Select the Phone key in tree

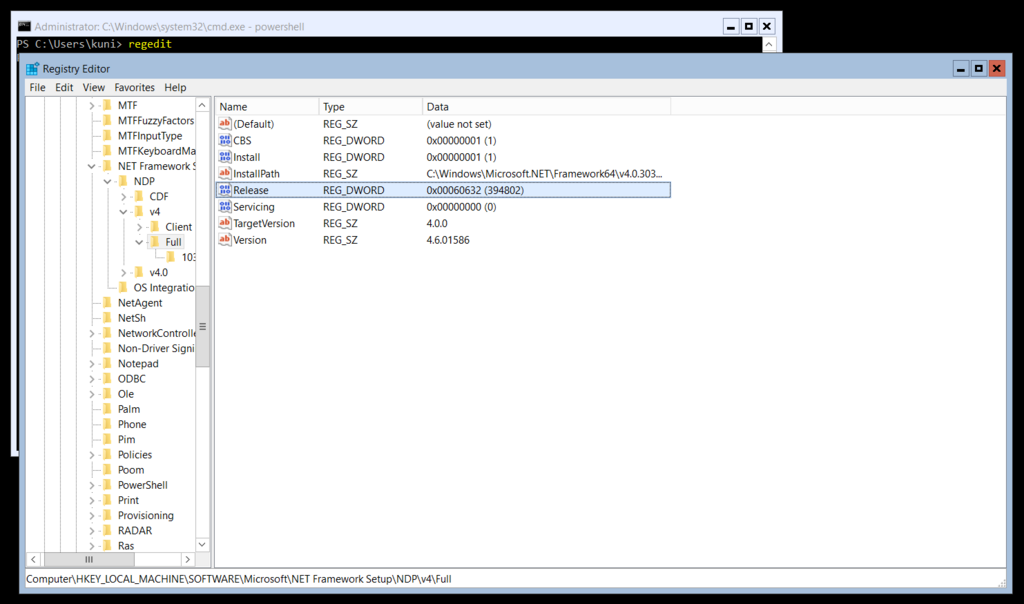(132, 424)
